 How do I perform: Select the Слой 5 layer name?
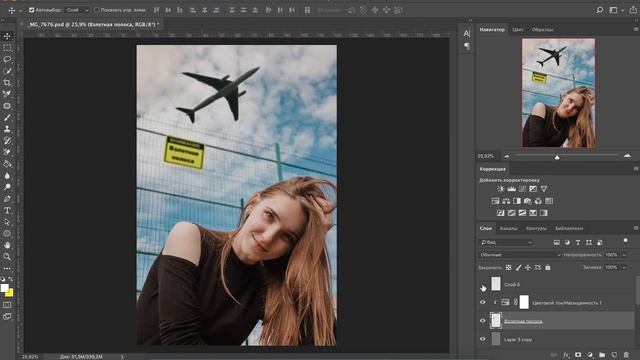(512, 284)
